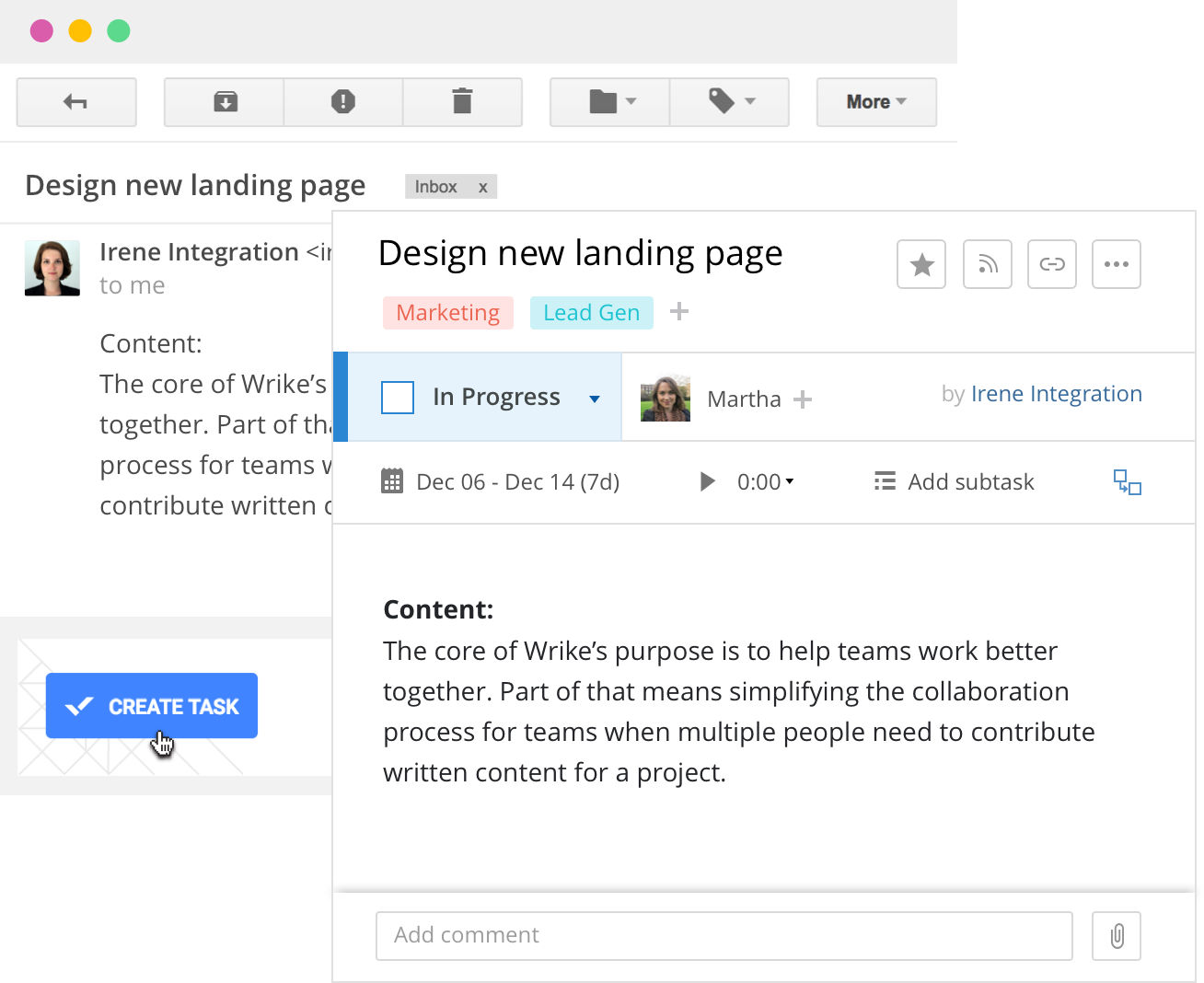The image size is (1204, 983).
Task: Click the task title Design new landing page
Action: point(581,253)
